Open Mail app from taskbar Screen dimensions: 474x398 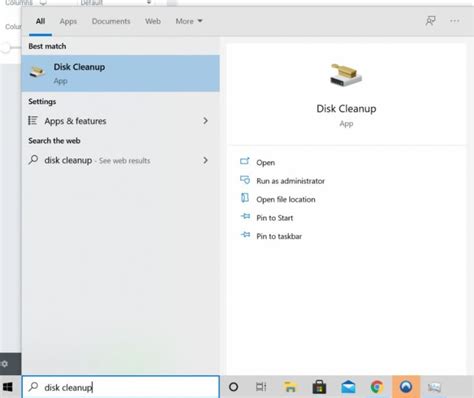(348, 387)
